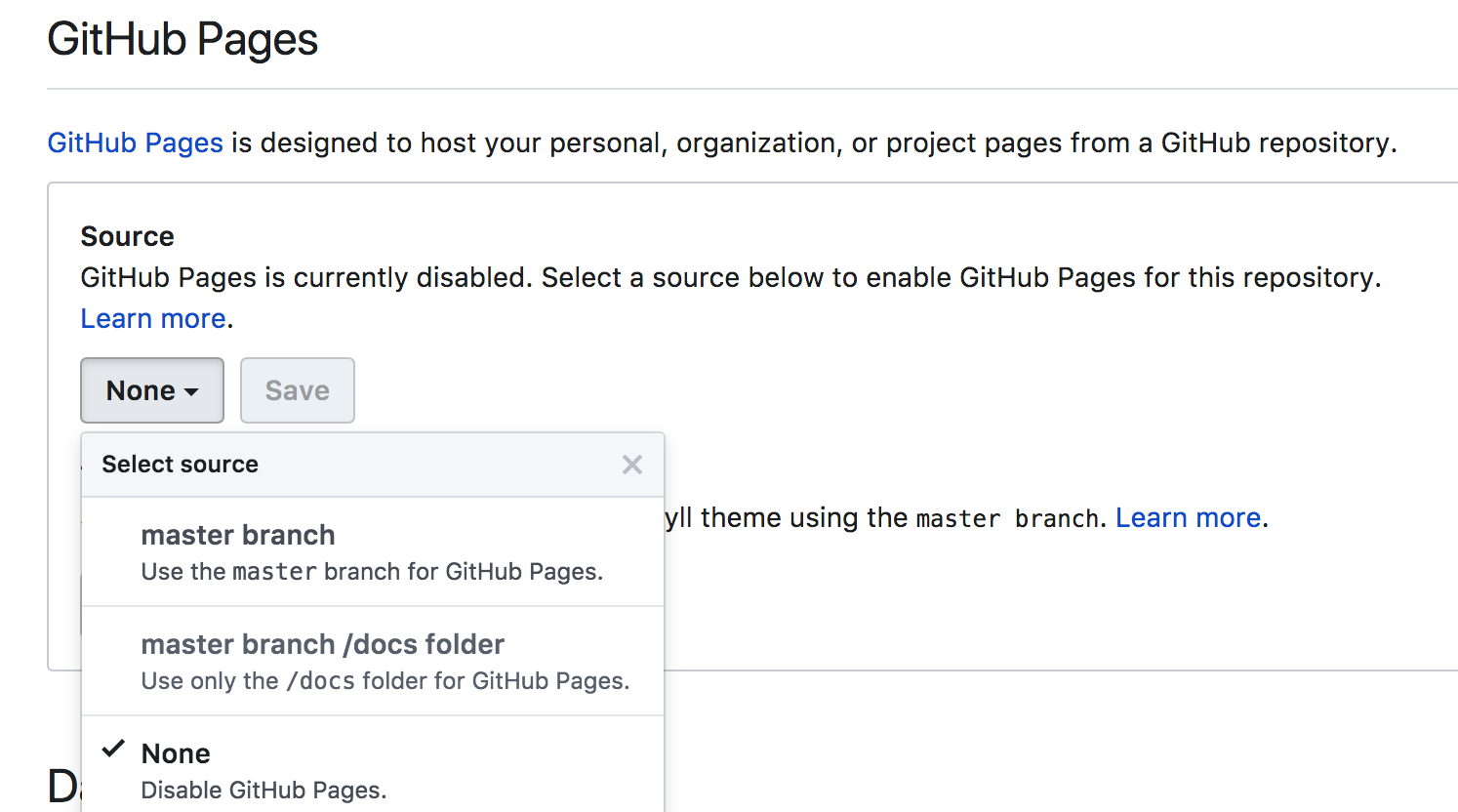Open the None source dropdown

(x=152, y=390)
